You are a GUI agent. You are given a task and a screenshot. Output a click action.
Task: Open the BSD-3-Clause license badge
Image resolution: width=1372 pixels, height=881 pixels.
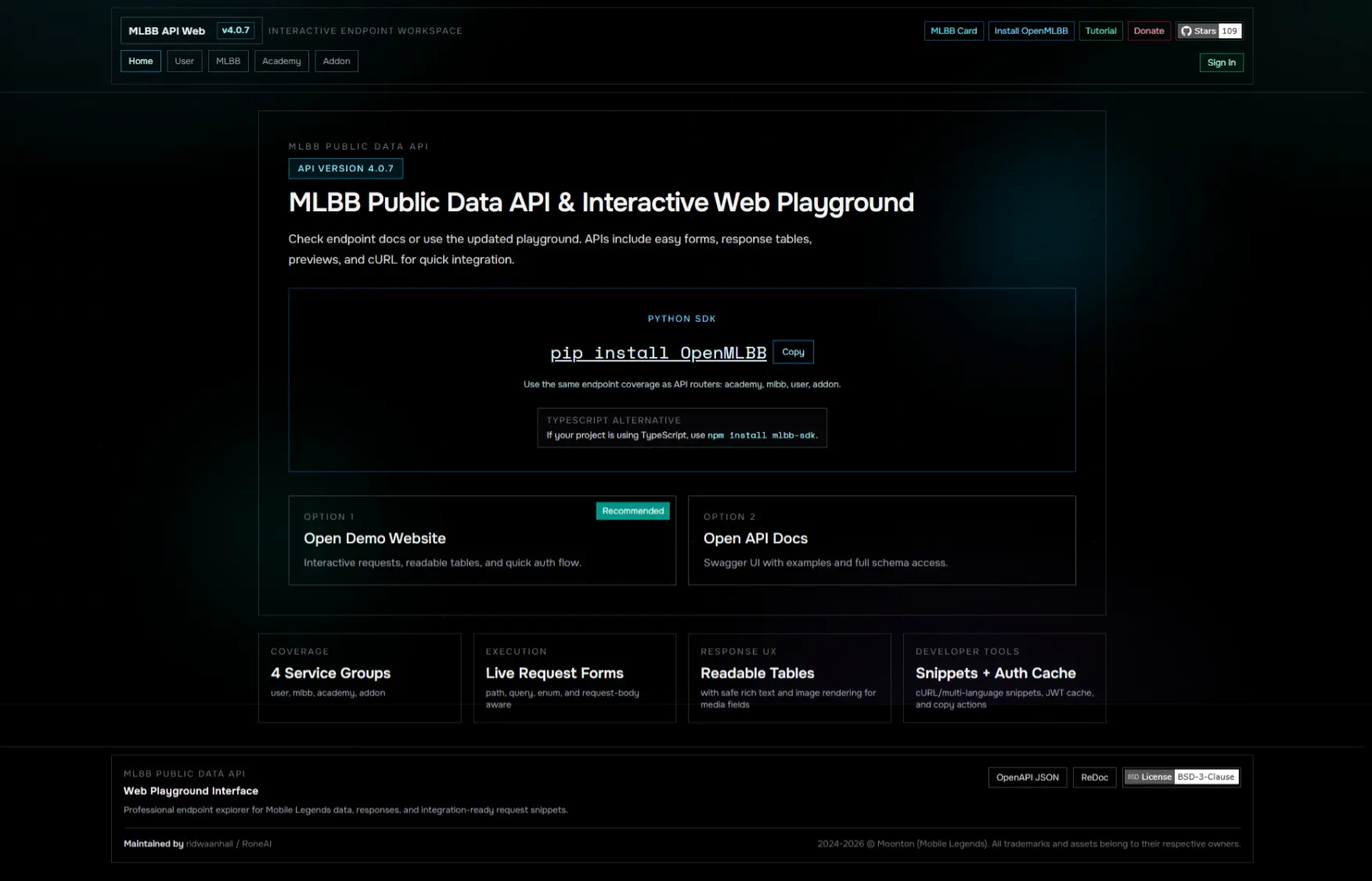tap(1181, 777)
